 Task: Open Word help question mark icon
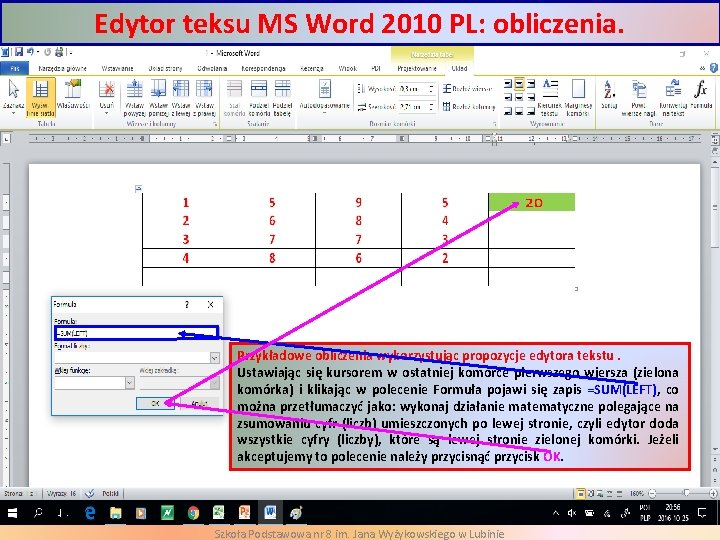click(x=714, y=68)
